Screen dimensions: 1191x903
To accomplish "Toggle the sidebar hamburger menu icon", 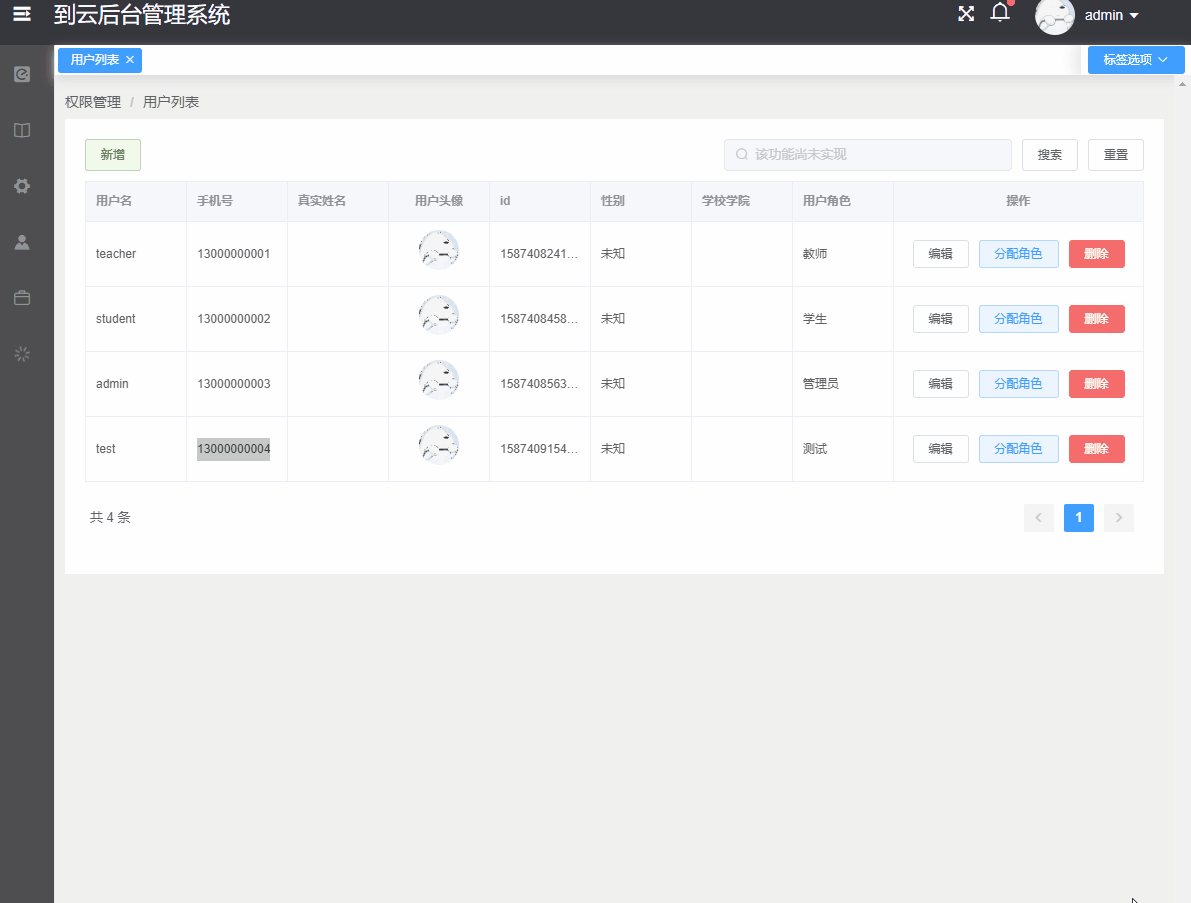I will click(22, 14).
